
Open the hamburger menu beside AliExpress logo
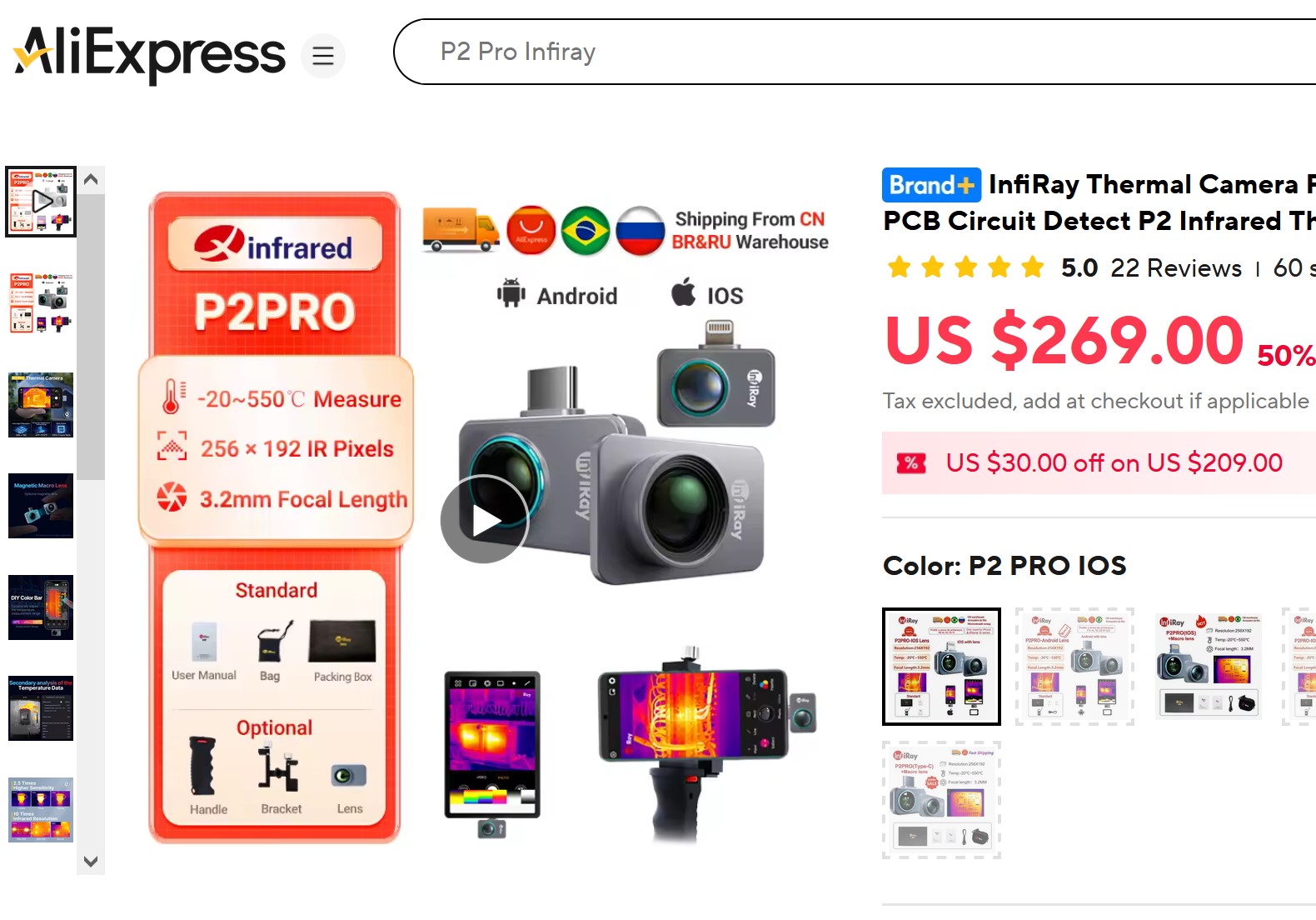(x=323, y=56)
